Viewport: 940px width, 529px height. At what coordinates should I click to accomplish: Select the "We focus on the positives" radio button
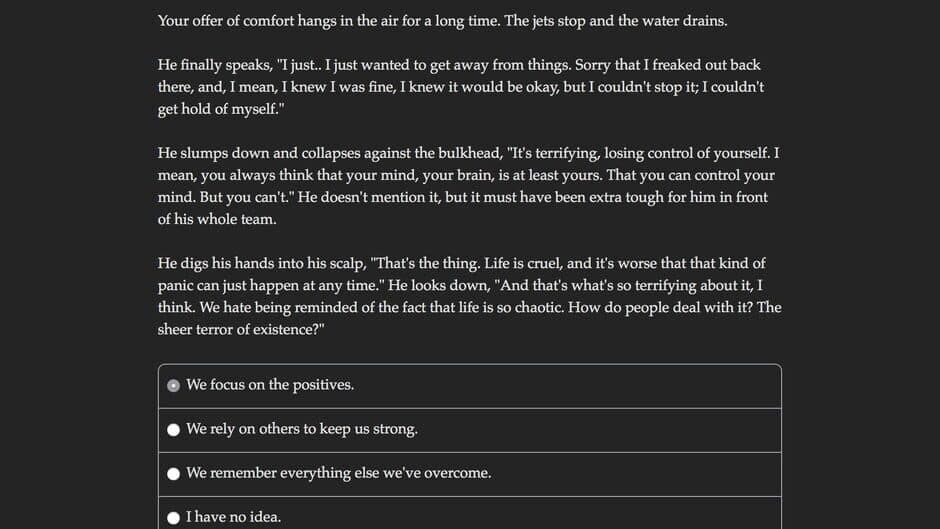point(174,385)
